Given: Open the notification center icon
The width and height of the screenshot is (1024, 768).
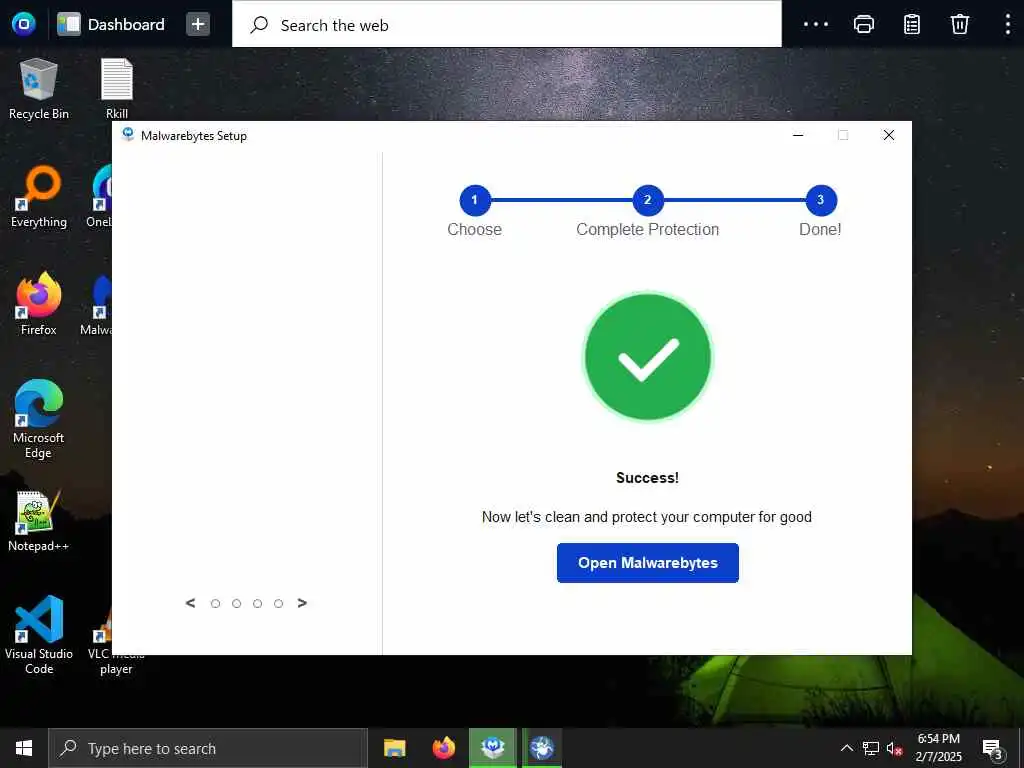Looking at the screenshot, I should coord(992,748).
